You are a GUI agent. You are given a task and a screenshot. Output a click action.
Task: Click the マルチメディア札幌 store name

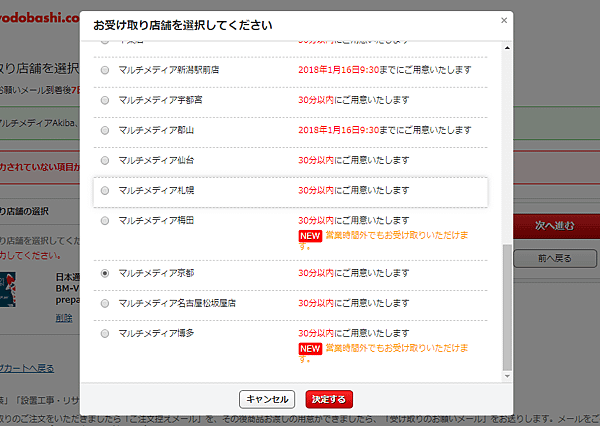pyautogui.click(x=156, y=190)
